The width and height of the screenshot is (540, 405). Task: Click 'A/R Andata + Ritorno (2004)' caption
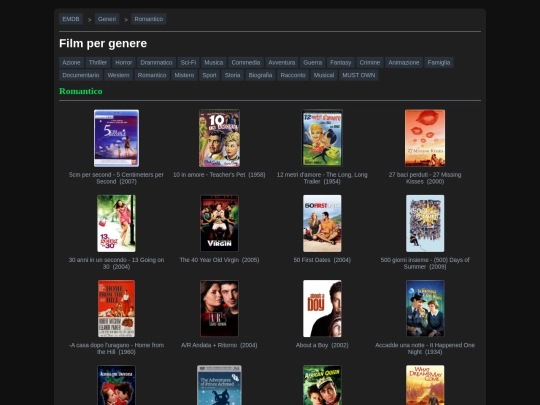(219, 345)
